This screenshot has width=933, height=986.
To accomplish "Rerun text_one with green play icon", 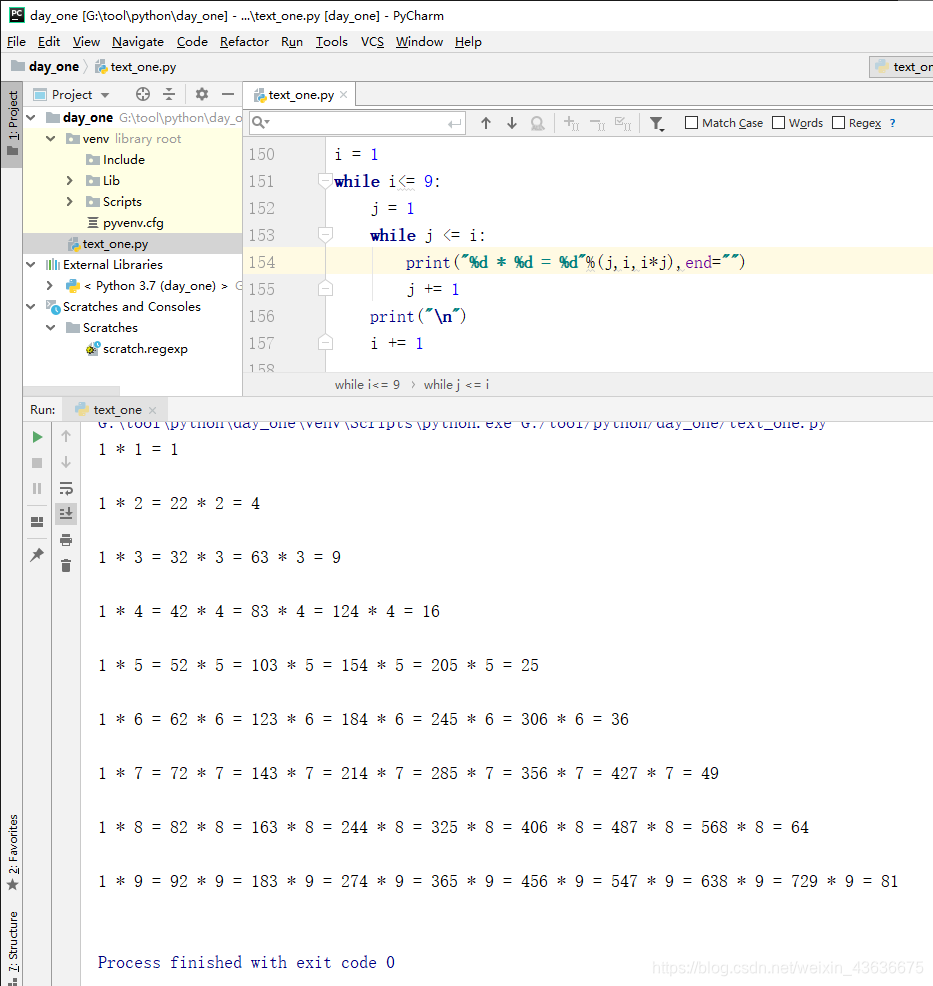I will click(x=37, y=437).
